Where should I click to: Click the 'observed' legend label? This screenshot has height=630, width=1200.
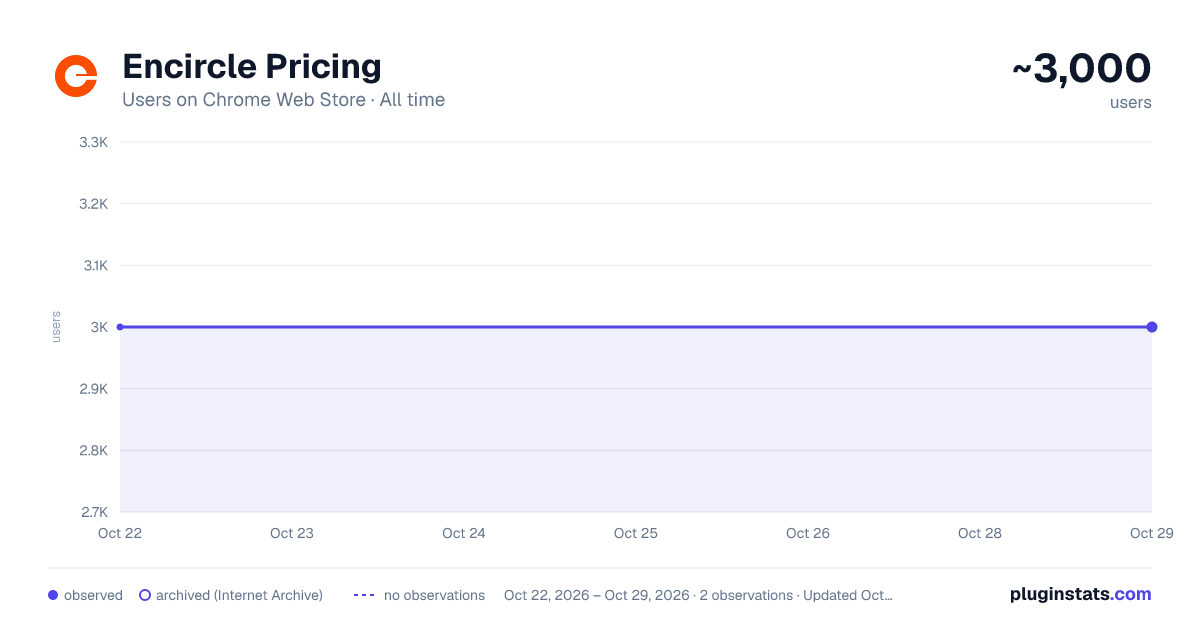coord(93,595)
